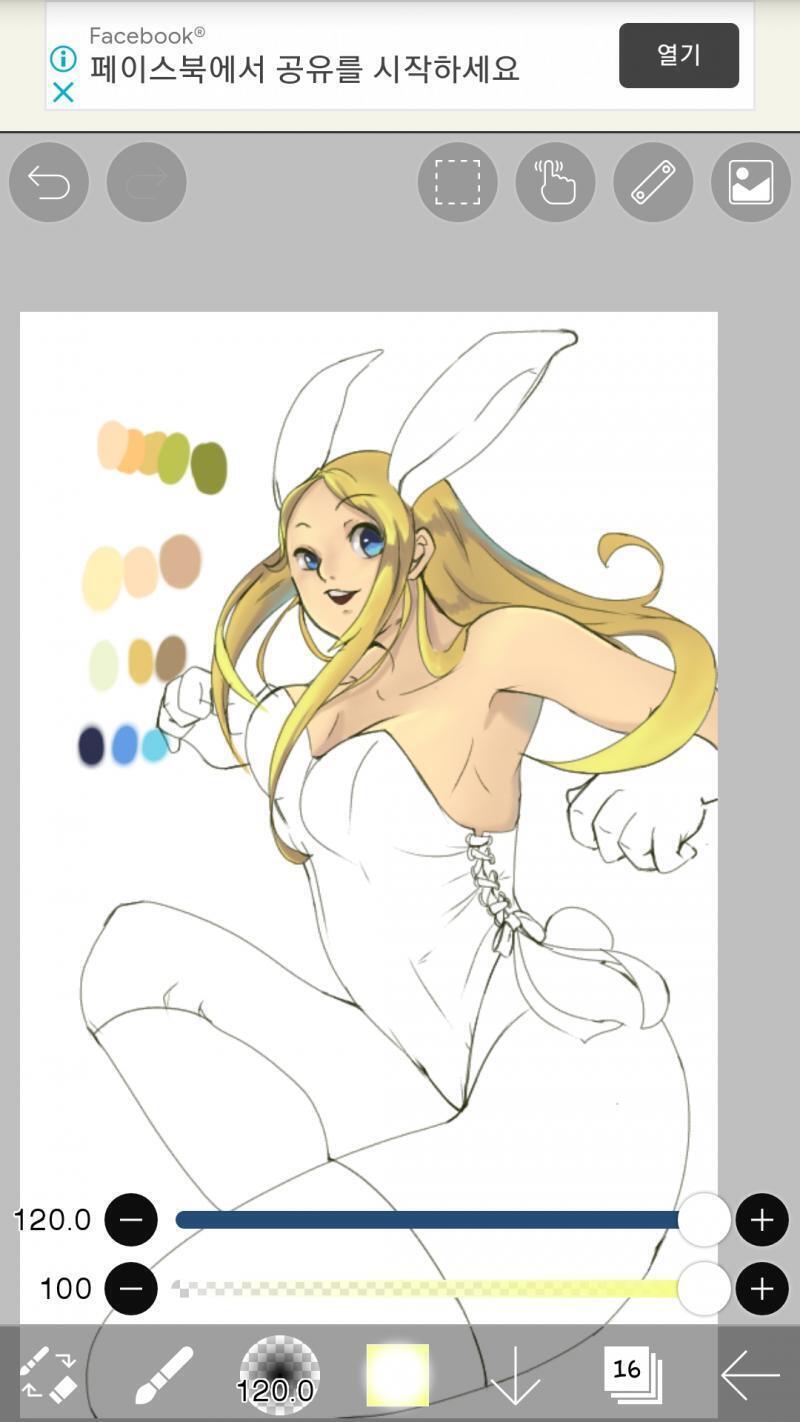The image size is (800, 1422).
Task: Tap the 열기 button in the ad
Action: click(679, 55)
